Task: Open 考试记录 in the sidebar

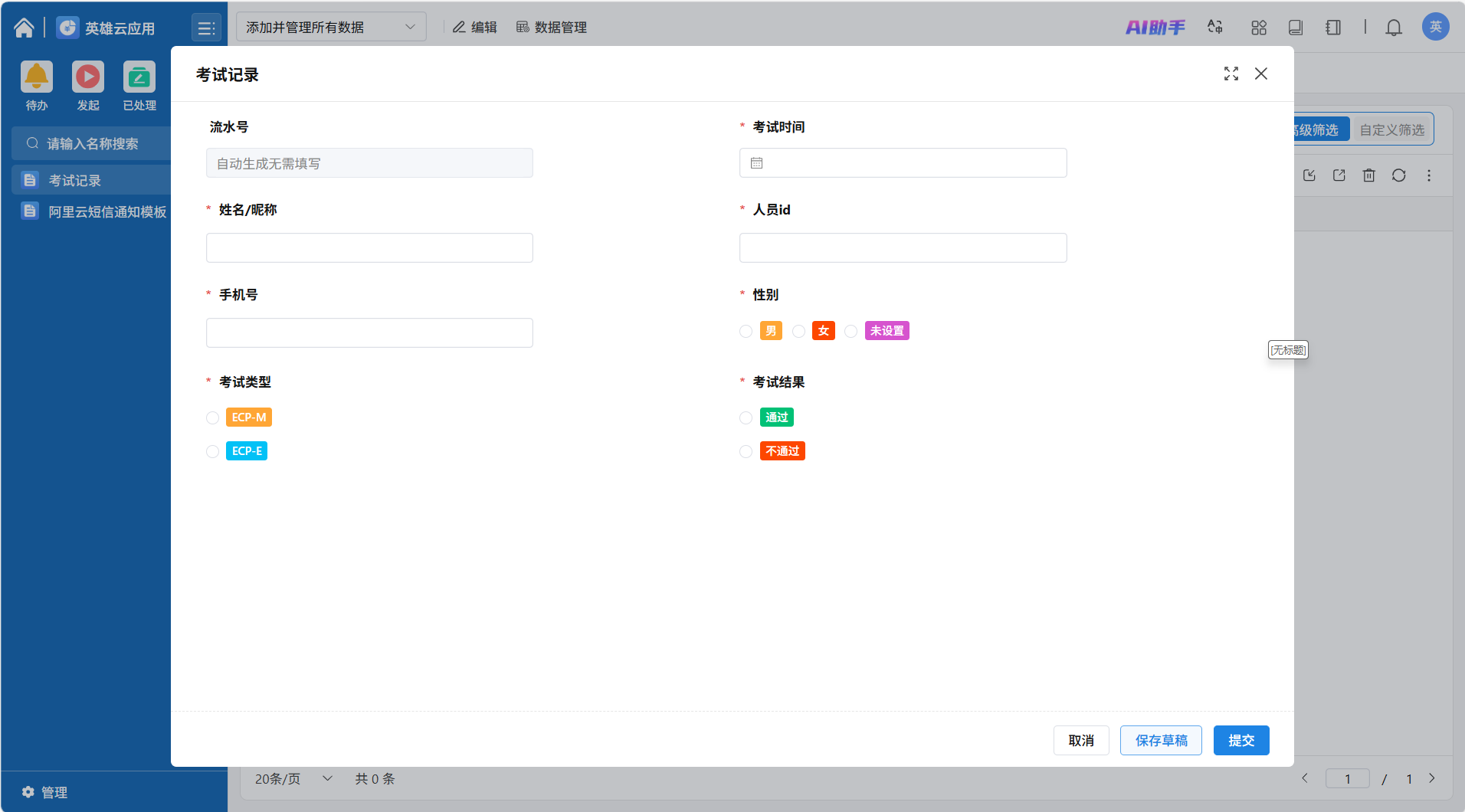Action: point(75,181)
